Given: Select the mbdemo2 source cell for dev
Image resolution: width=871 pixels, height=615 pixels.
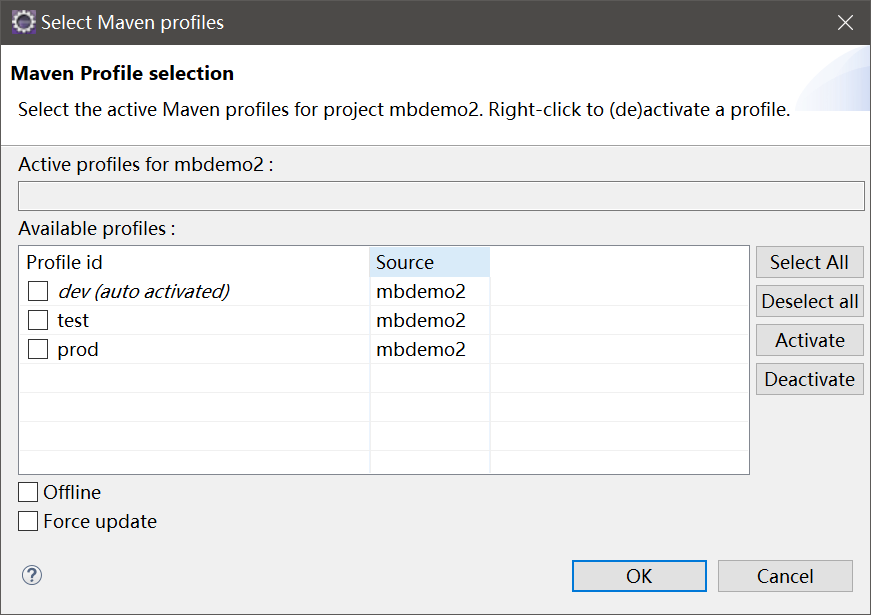Looking at the screenshot, I should click(x=421, y=291).
